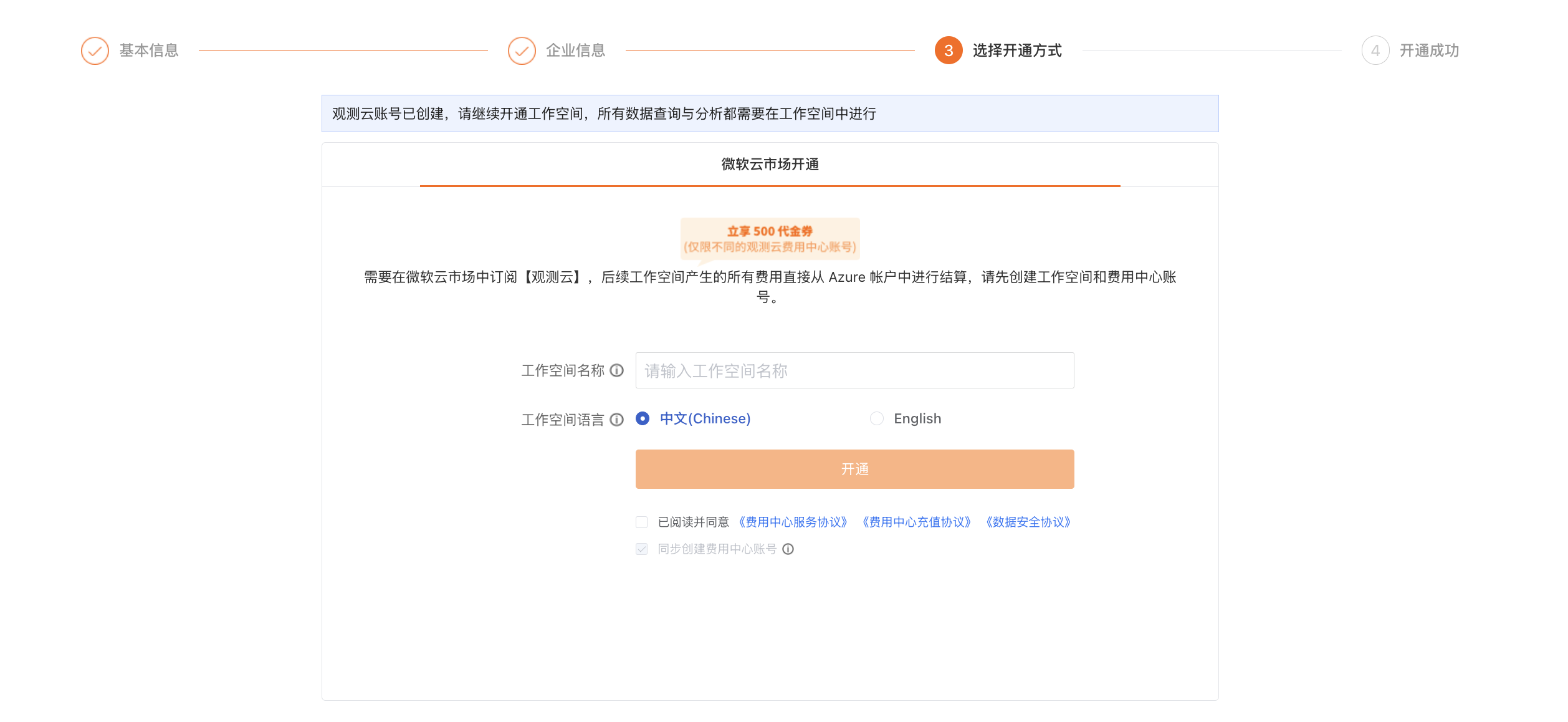Click the info icon beside 工作空间名称

(616, 370)
